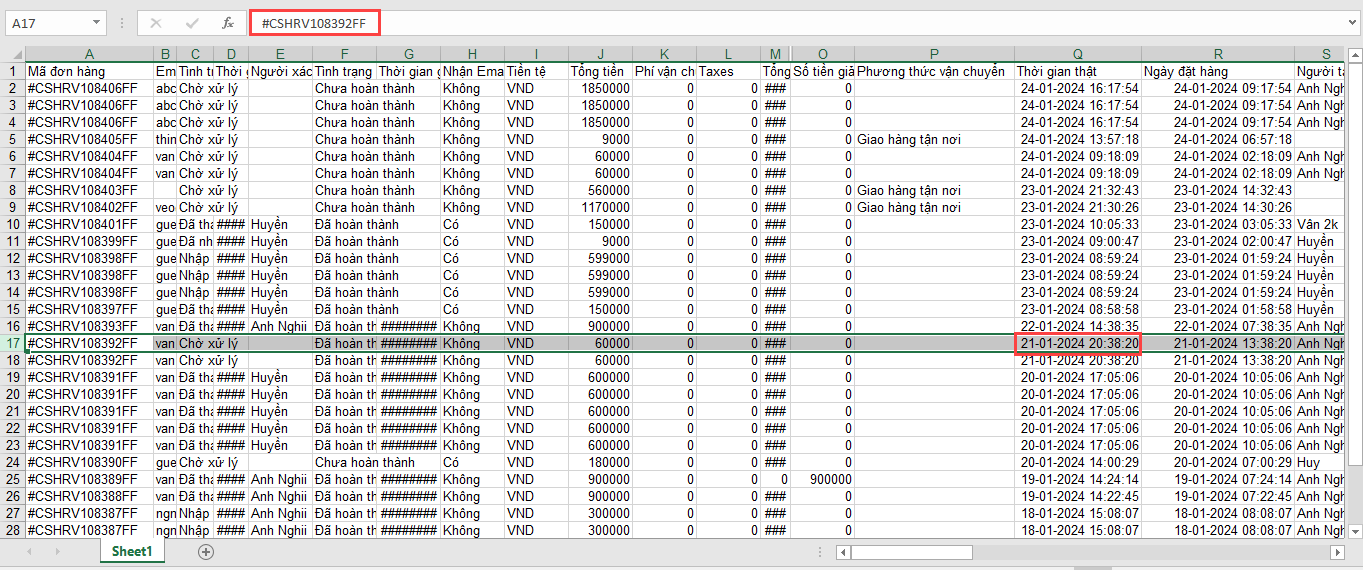The width and height of the screenshot is (1363, 570).
Task: Click next sheet navigation arrow
Action: point(59,551)
